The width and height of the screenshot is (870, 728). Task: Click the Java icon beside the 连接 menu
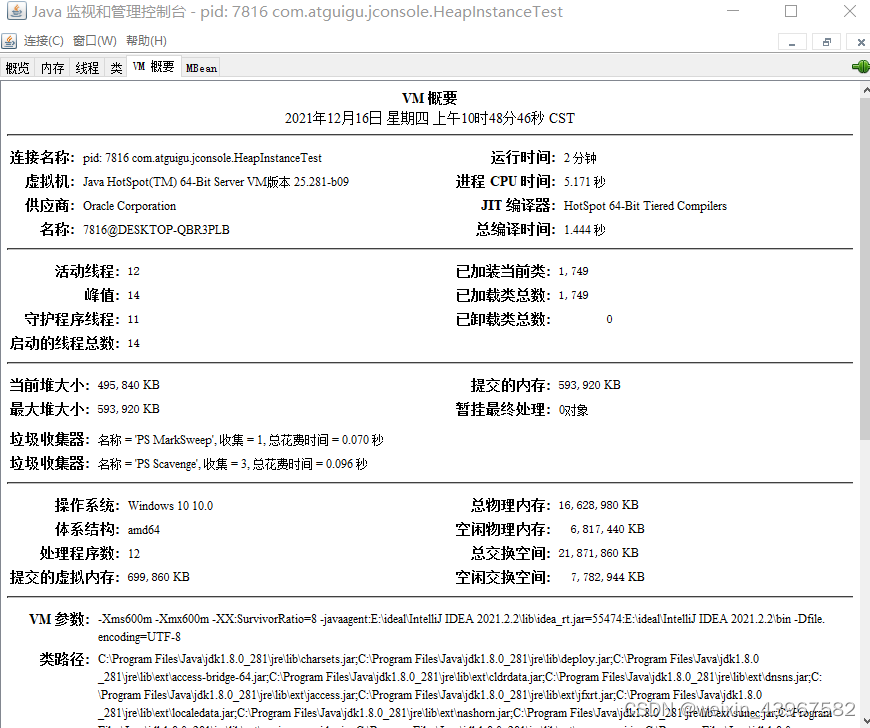tap(9, 41)
